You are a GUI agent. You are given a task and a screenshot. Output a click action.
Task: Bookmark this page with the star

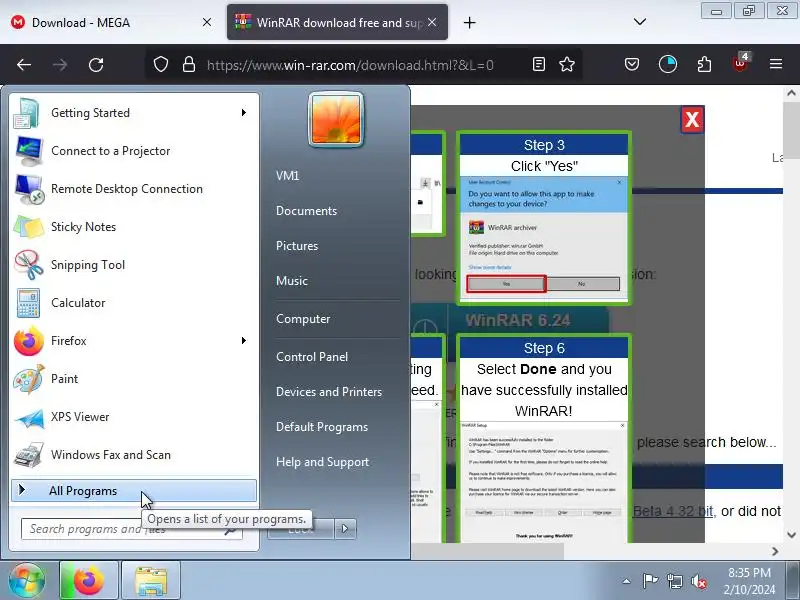567,64
